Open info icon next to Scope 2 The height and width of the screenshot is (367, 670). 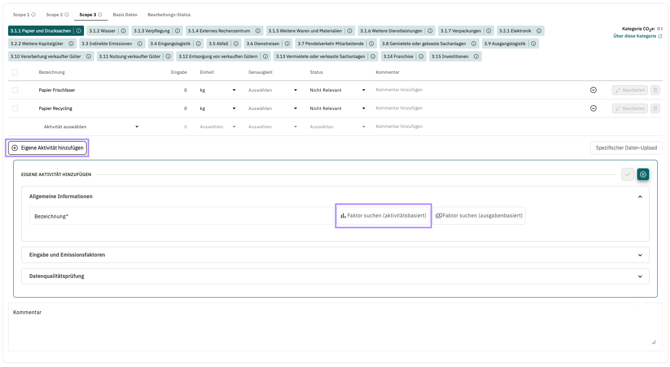click(x=67, y=15)
